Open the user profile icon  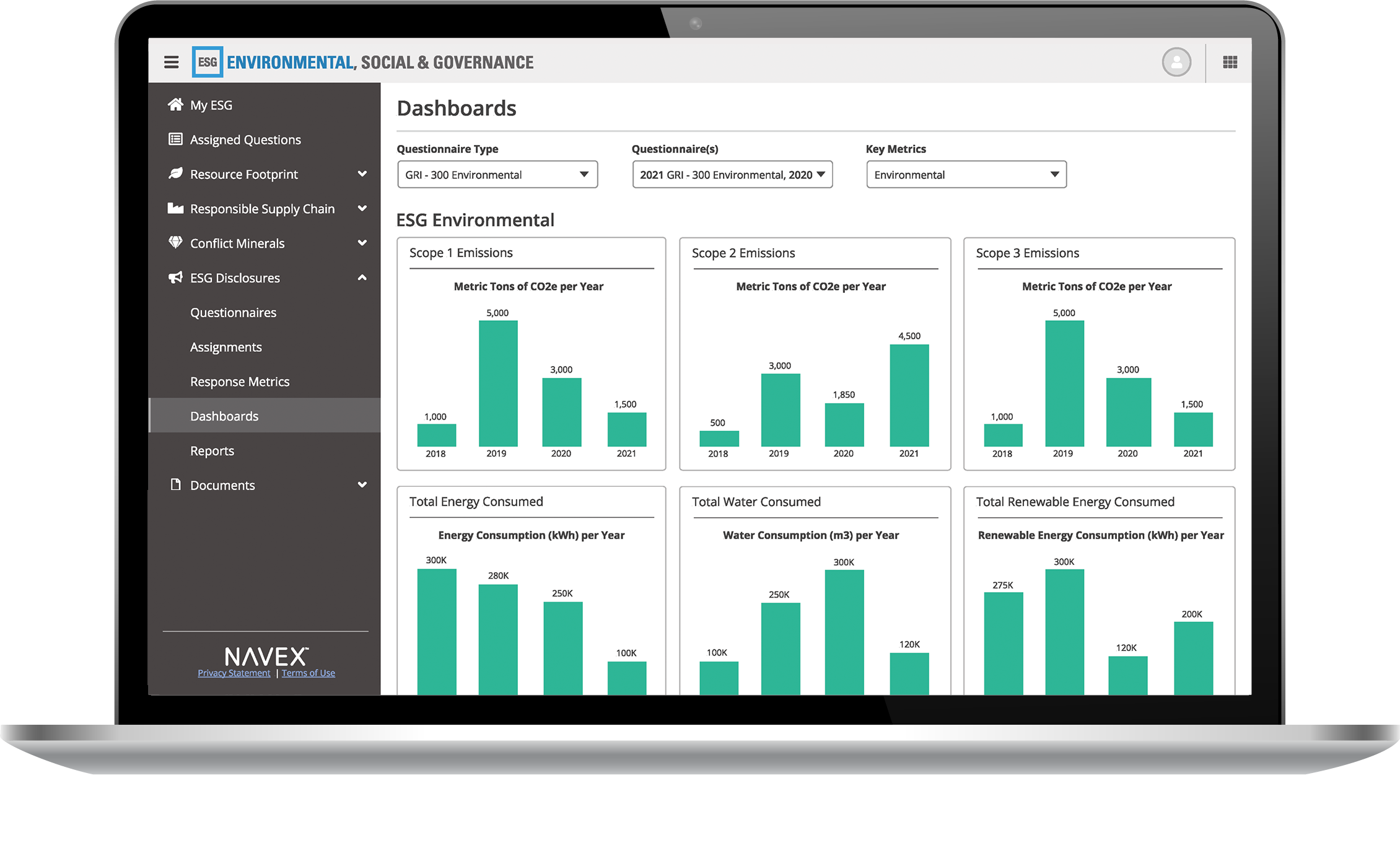(x=1176, y=62)
